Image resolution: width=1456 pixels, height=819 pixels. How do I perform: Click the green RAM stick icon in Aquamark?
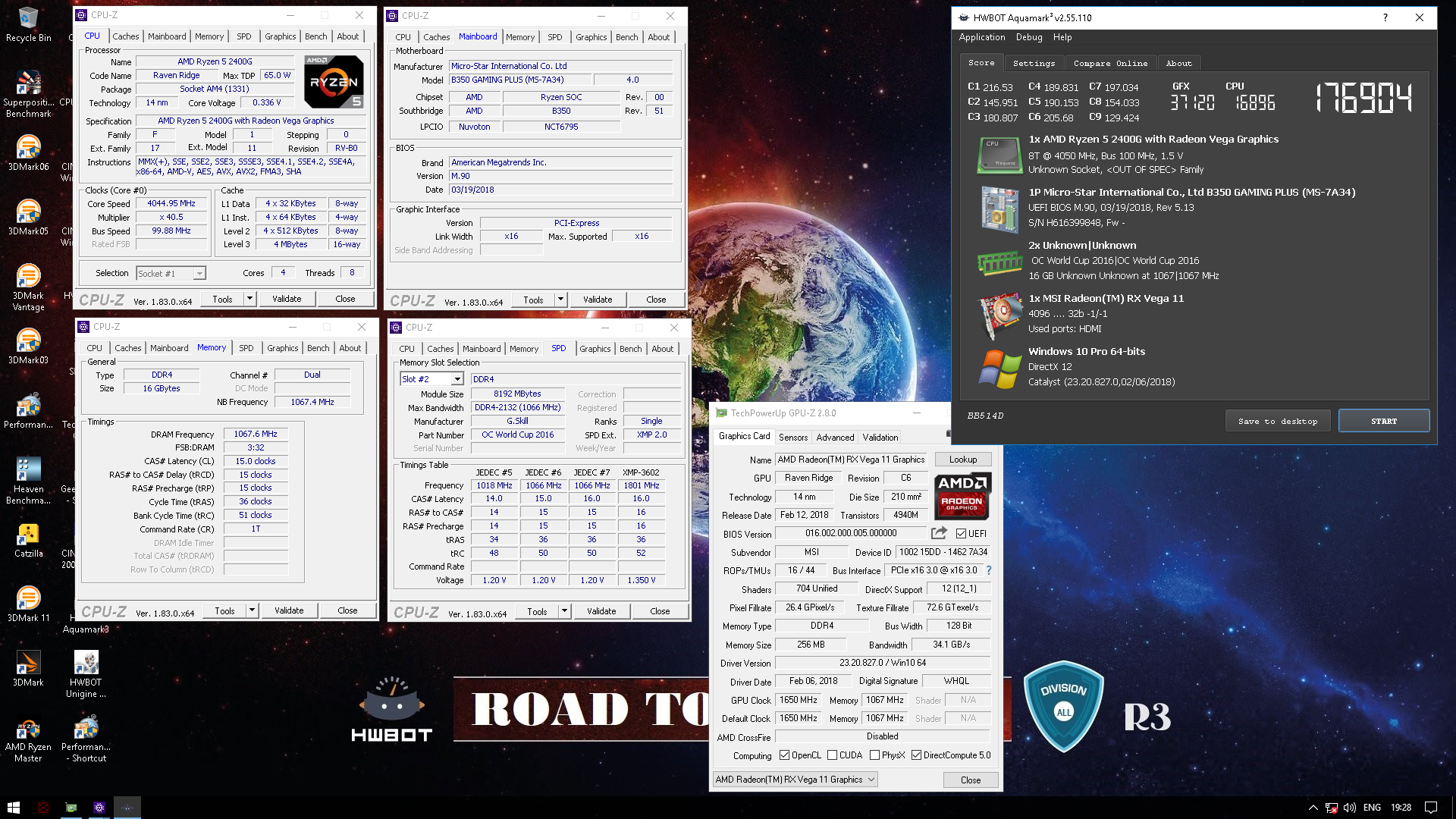[999, 263]
